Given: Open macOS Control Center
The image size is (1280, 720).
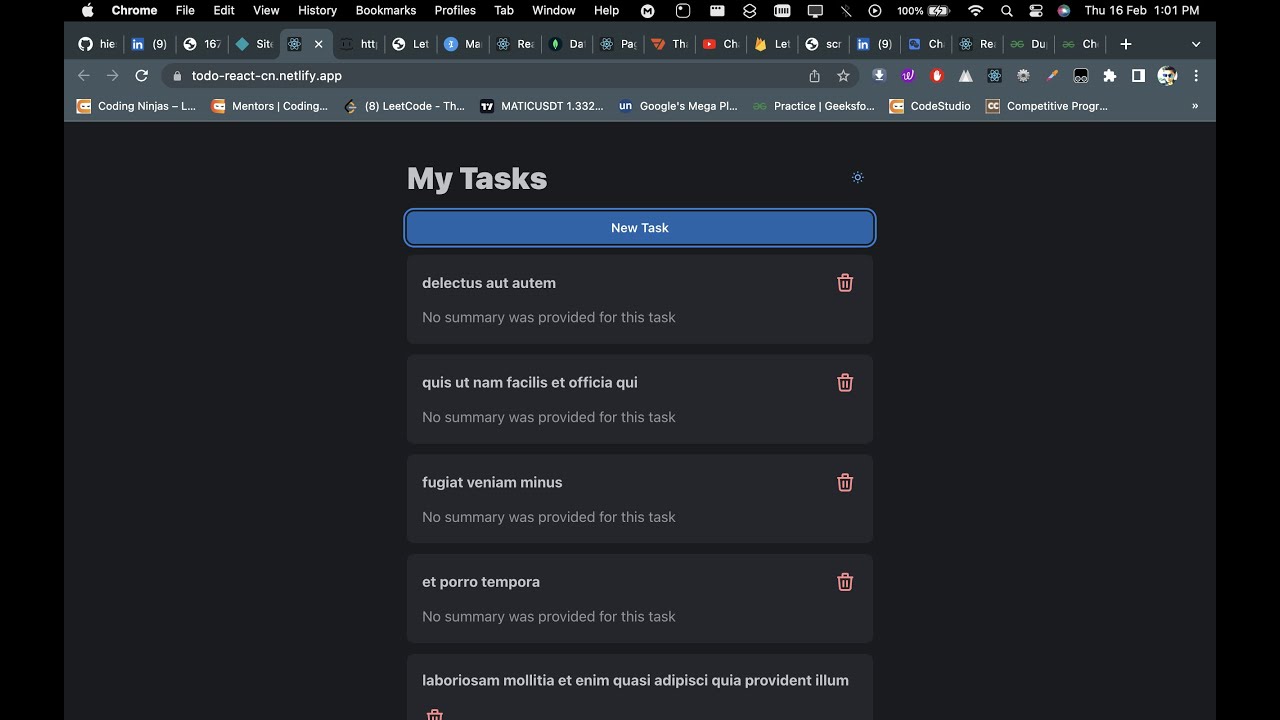Looking at the screenshot, I should click(1036, 10).
